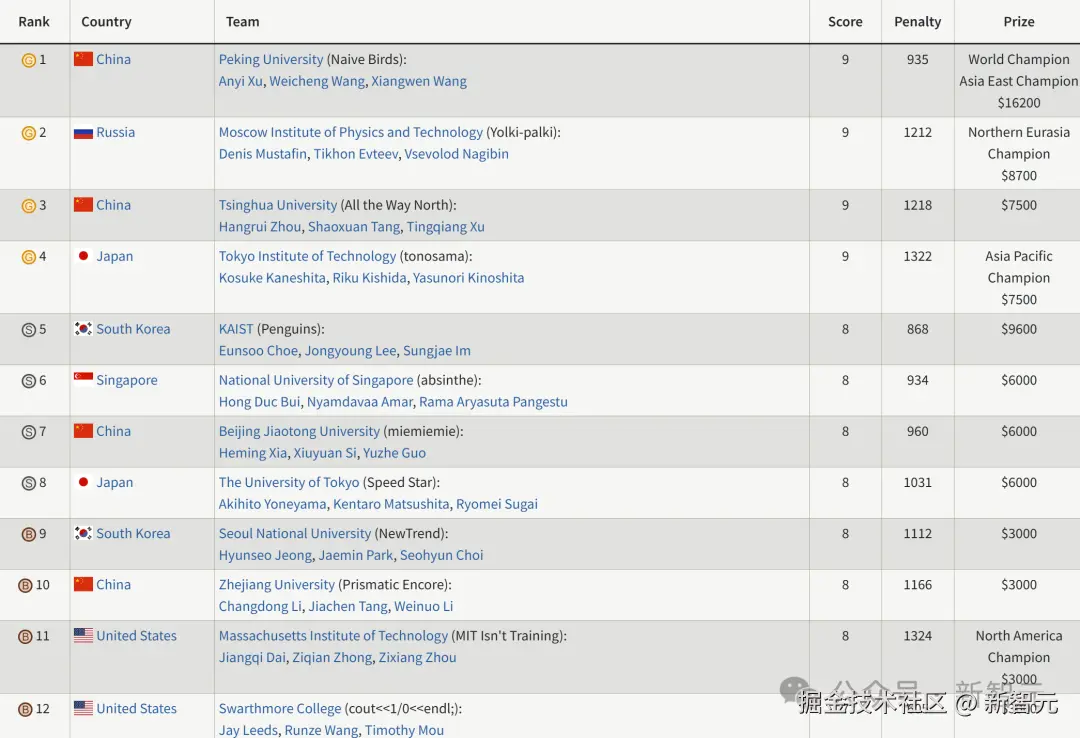Open the Massachusetts Institute of Technology link
The image size is (1080, 738).
point(333,635)
